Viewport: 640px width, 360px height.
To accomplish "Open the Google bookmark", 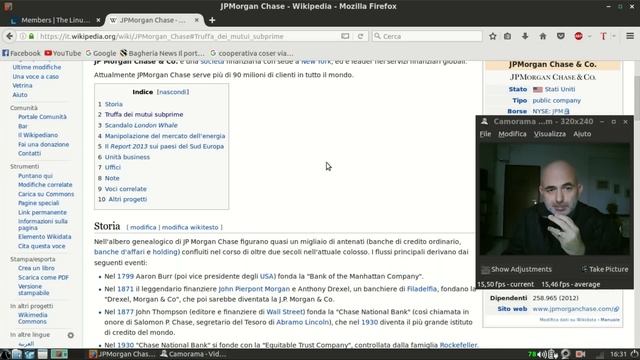I will (101, 53).
